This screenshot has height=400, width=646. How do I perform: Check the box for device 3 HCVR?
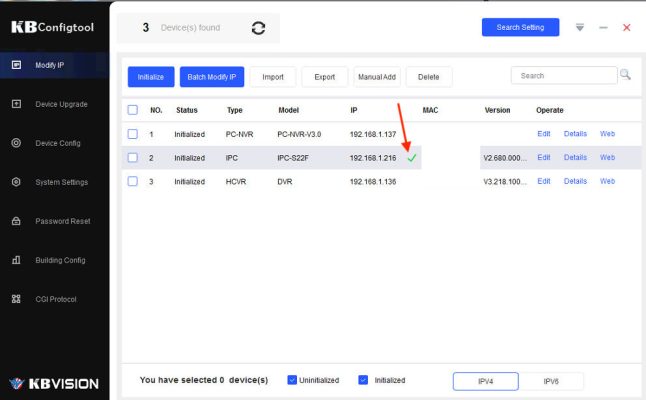coord(133,181)
